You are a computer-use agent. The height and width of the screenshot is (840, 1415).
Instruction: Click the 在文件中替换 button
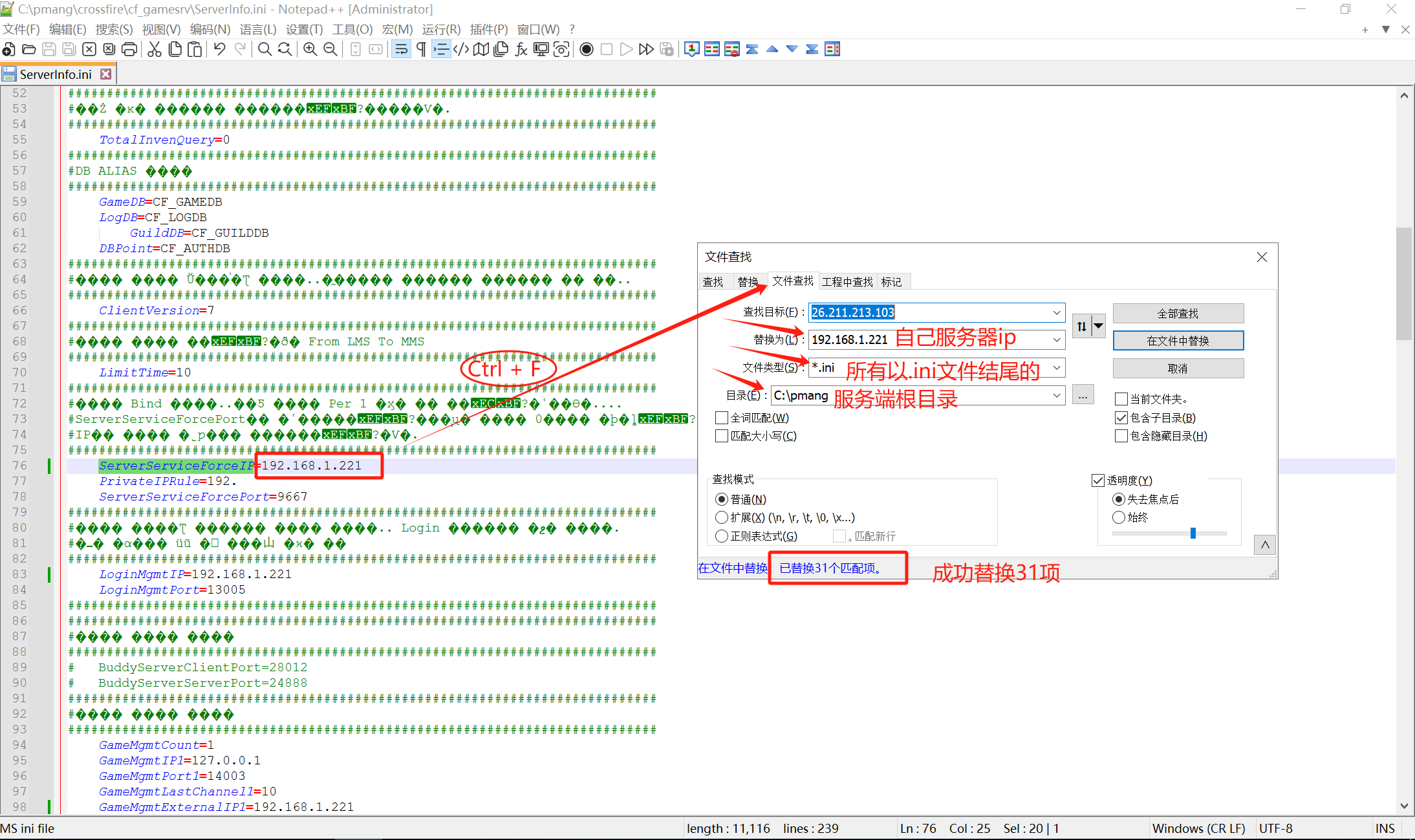[x=1178, y=341]
